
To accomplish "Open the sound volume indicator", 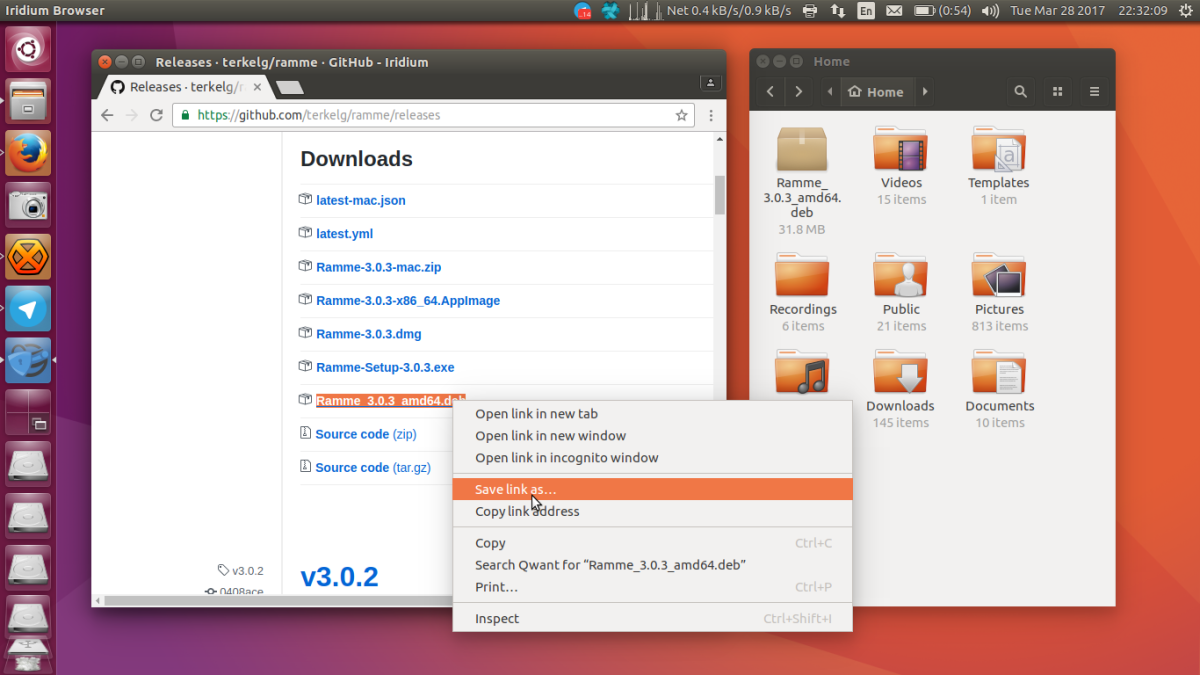I will (x=990, y=11).
